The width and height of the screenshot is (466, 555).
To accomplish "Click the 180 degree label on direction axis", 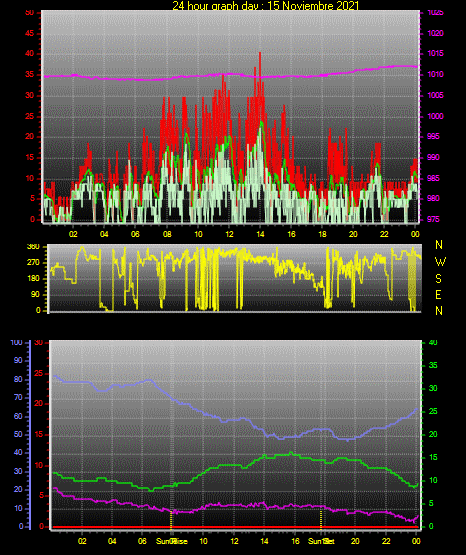I will coord(34,279).
